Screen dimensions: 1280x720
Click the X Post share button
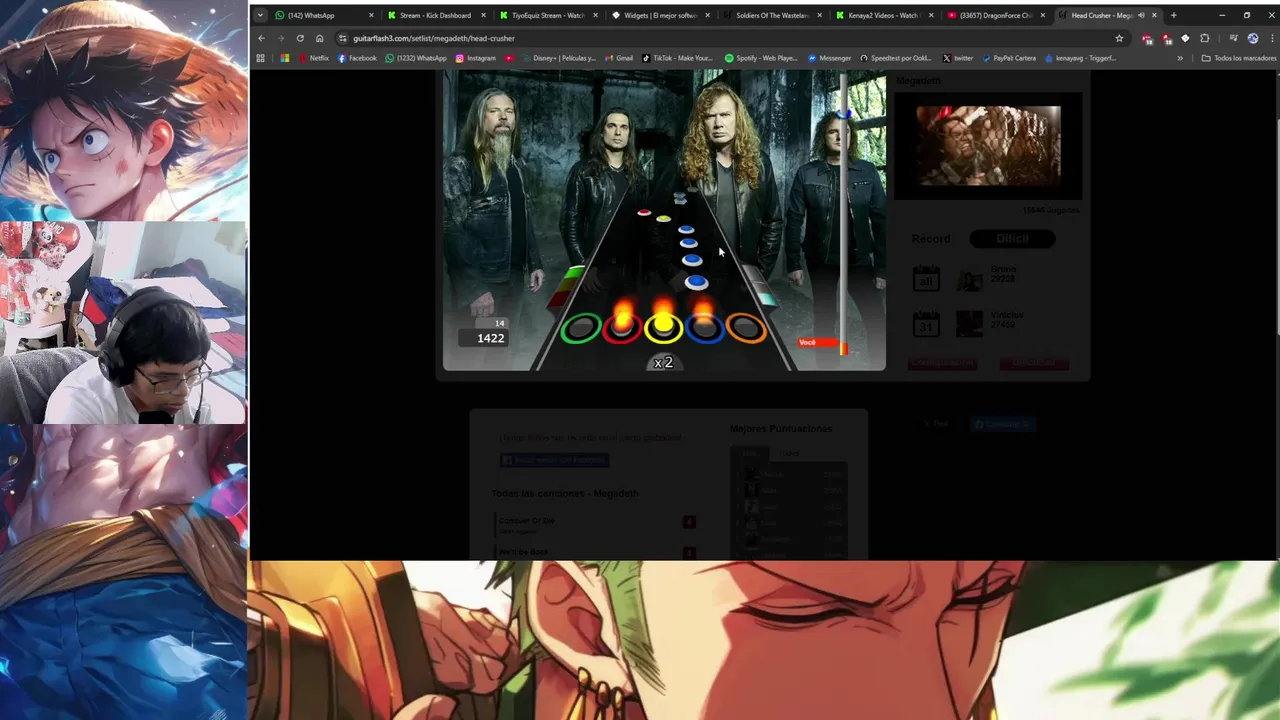tap(936, 424)
